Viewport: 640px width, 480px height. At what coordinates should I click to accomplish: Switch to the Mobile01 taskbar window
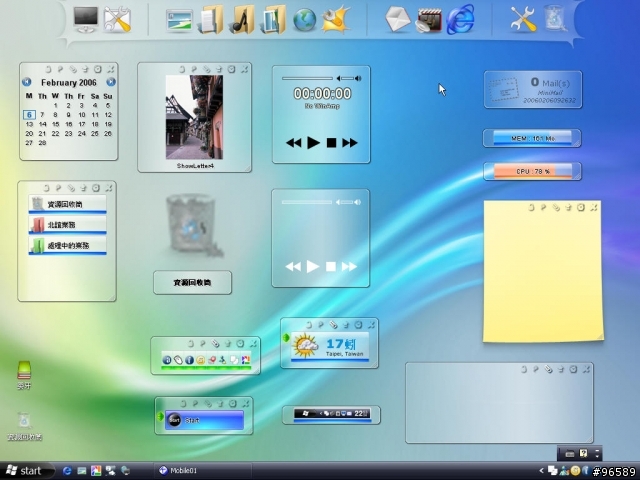203,471
